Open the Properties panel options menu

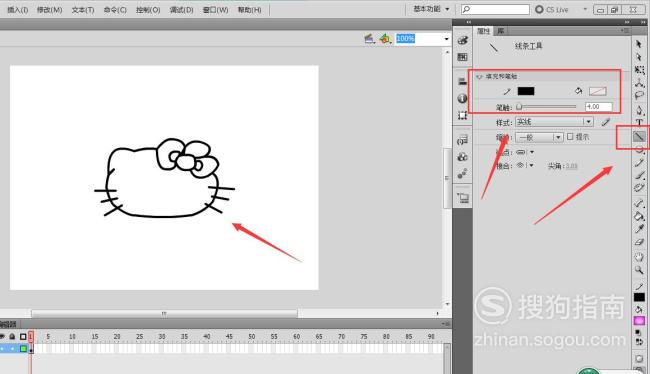pyautogui.click(x=625, y=31)
